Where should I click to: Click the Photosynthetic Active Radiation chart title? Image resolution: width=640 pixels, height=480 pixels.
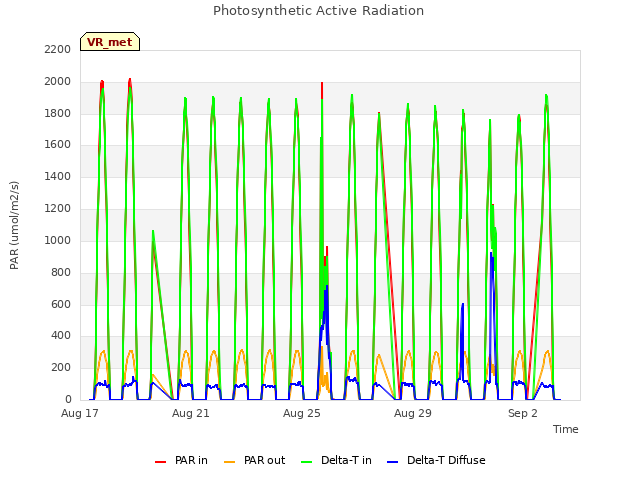[x=318, y=11]
